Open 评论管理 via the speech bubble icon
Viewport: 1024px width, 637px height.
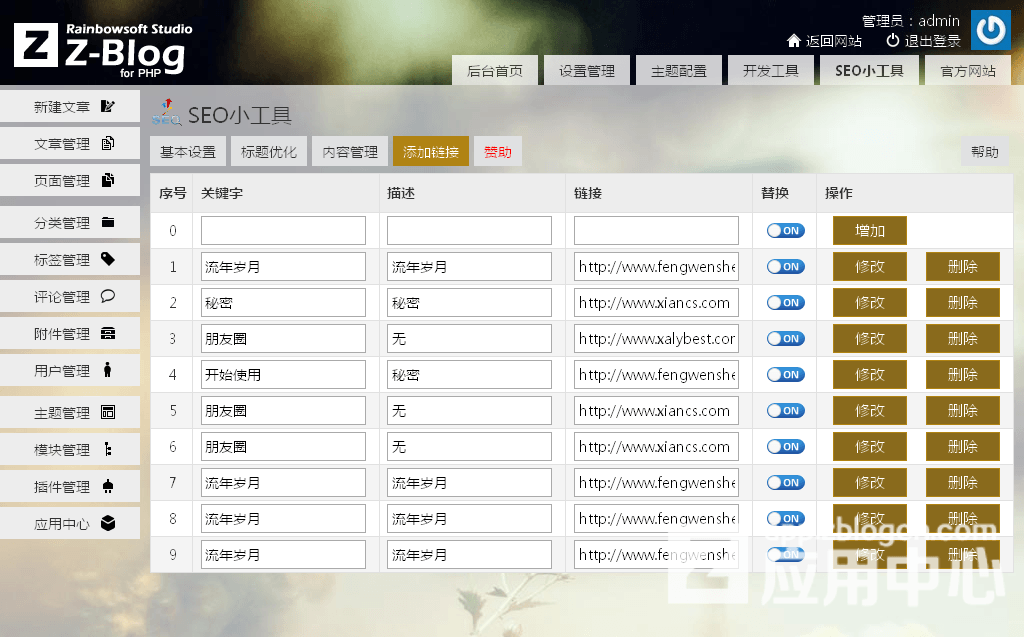110,296
